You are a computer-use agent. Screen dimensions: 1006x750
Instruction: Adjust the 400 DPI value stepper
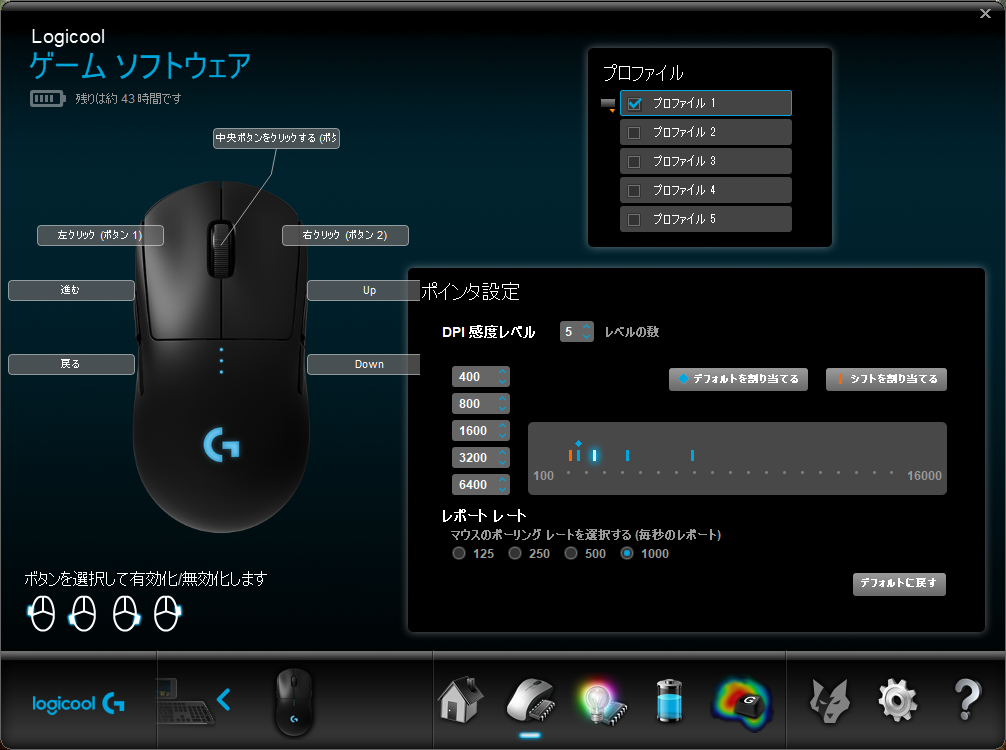[x=502, y=377]
